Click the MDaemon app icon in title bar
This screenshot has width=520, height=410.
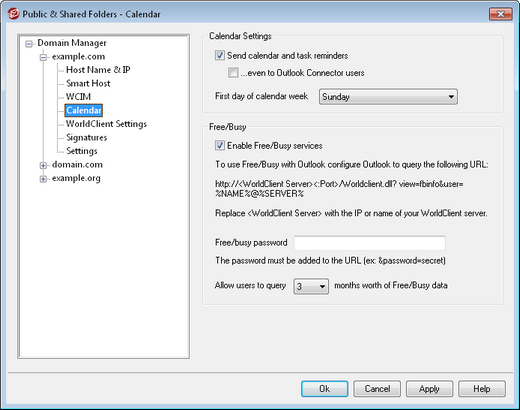coord(13,14)
